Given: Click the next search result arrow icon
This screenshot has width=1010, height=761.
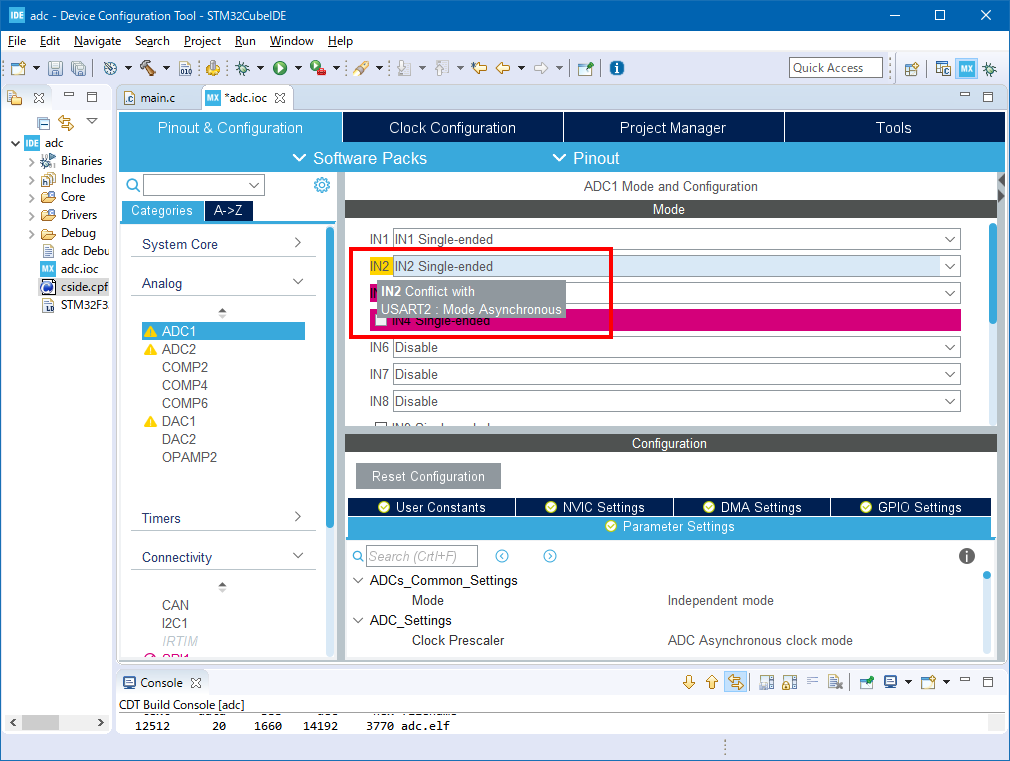Looking at the screenshot, I should coord(549,556).
